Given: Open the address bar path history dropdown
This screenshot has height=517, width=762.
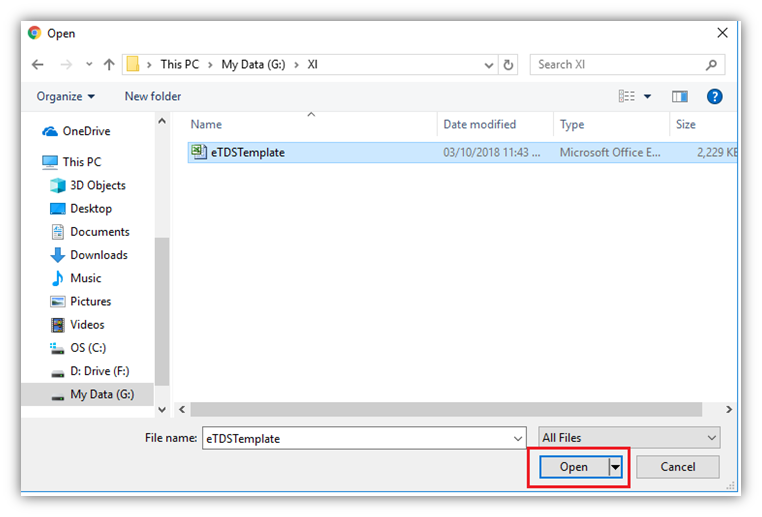Looking at the screenshot, I should pos(489,65).
